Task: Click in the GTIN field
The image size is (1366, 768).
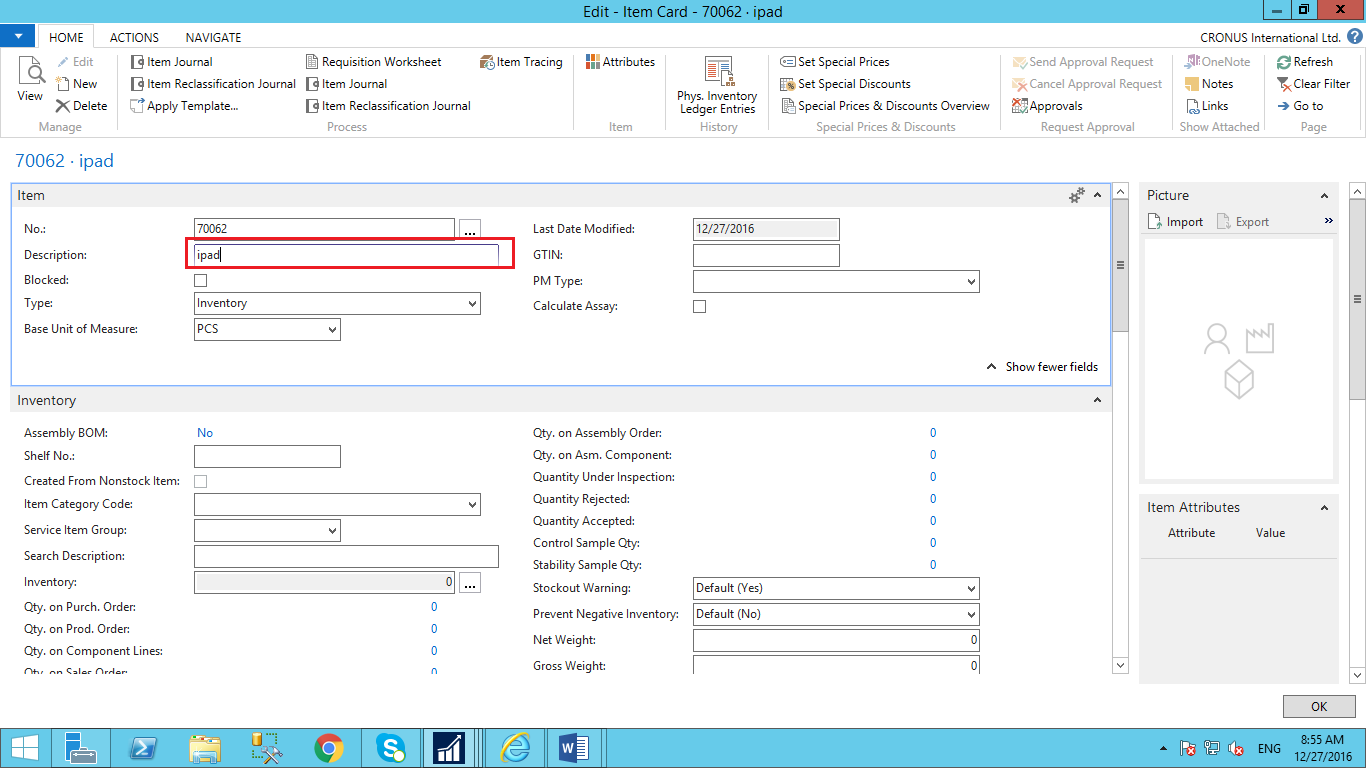Action: coord(766,256)
